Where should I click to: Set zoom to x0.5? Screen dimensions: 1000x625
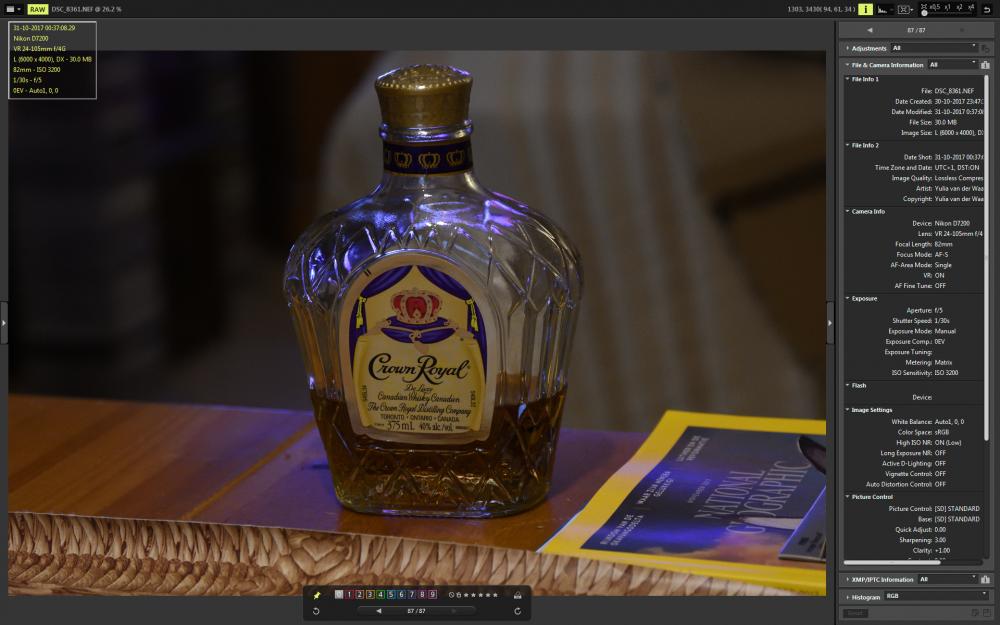click(936, 7)
